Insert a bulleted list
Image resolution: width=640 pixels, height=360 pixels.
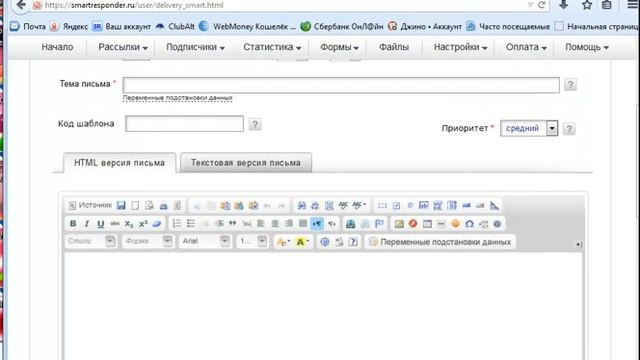(x=191, y=223)
